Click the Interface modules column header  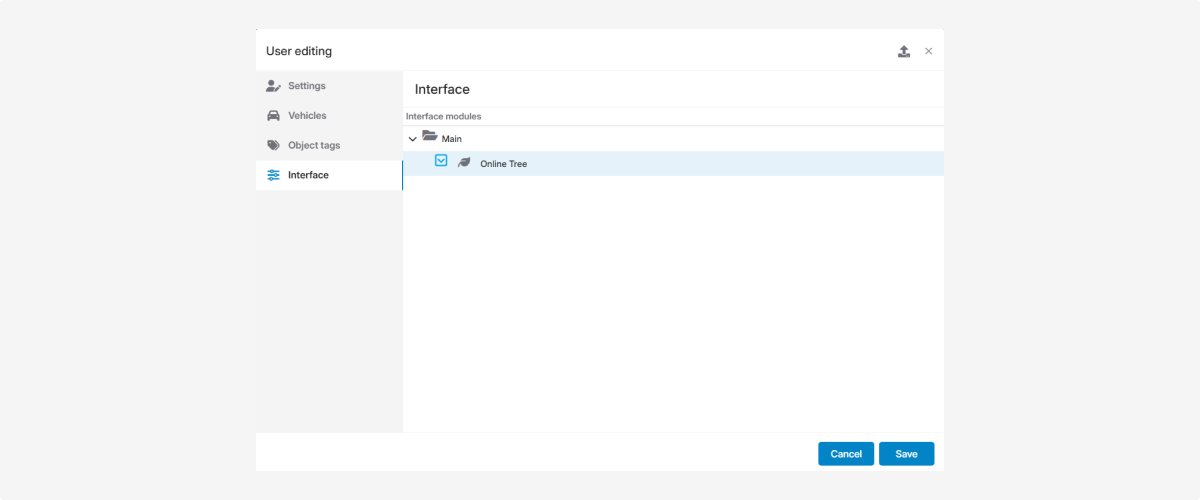[443, 117]
